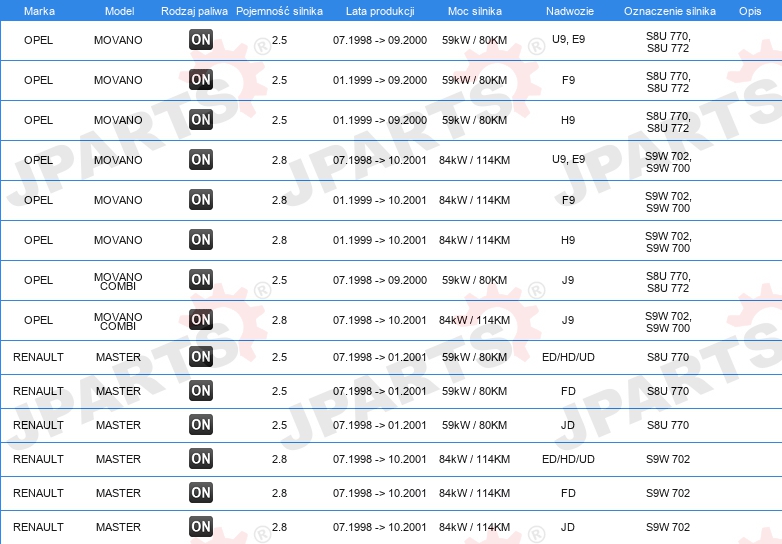782x544 pixels.
Task: Select body code F9 in the 2.5 Movano row
Action: click(x=569, y=80)
